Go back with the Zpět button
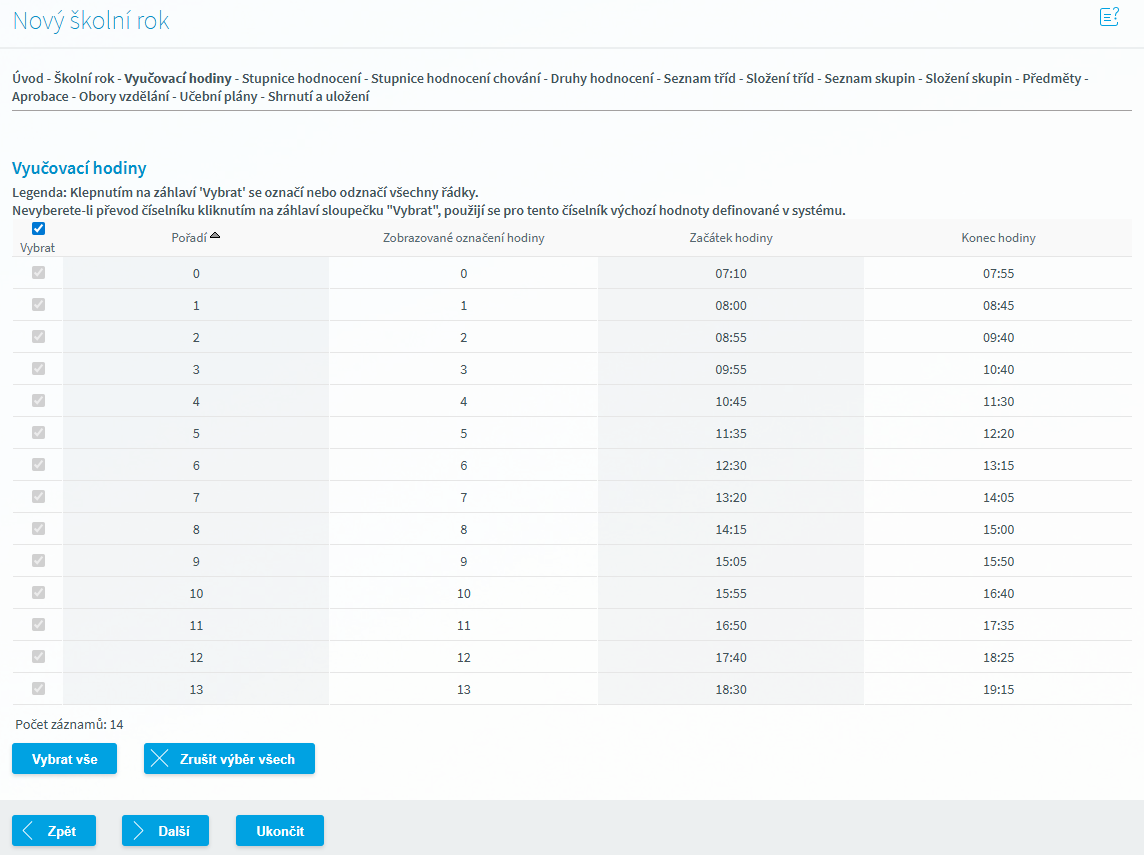1144x855 pixels. pos(54,831)
